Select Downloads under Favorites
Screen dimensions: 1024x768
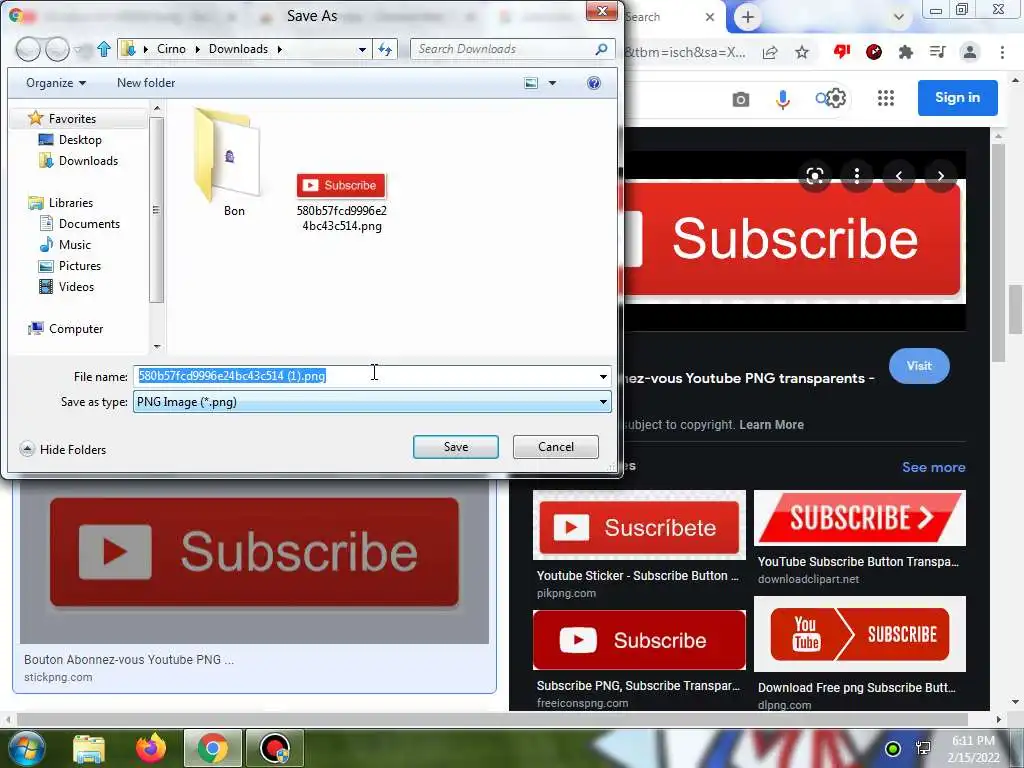pyautogui.click(x=88, y=161)
